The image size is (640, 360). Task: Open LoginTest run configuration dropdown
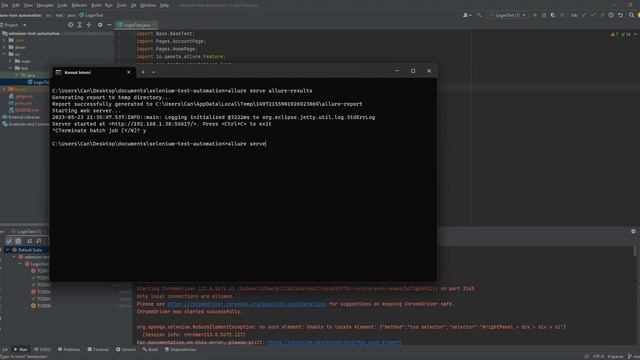(508, 15)
